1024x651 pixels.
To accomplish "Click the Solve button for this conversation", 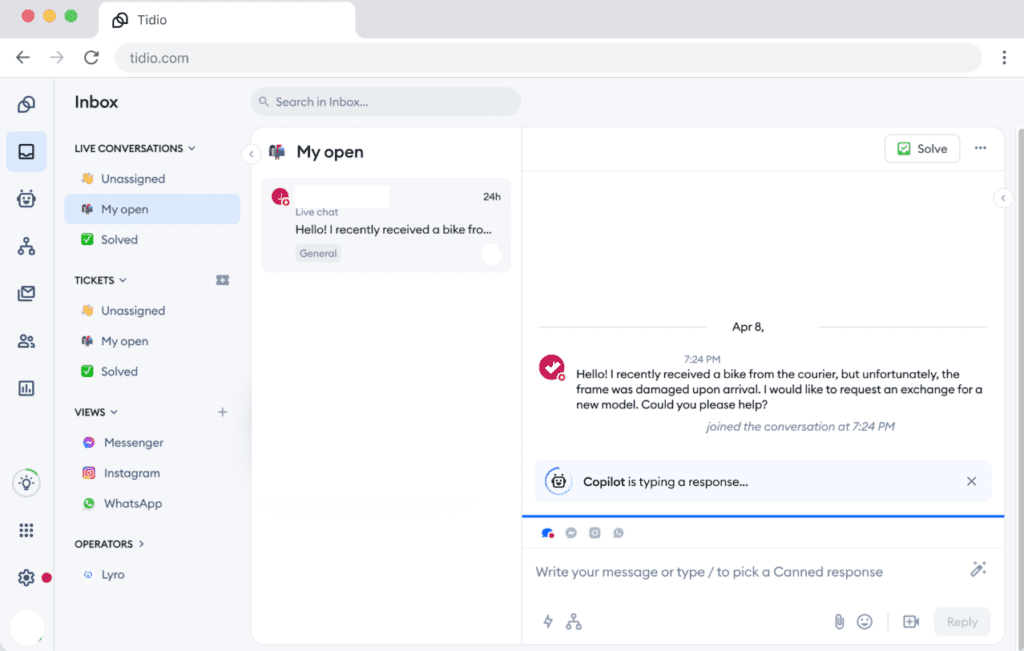I will click(x=921, y=148).
